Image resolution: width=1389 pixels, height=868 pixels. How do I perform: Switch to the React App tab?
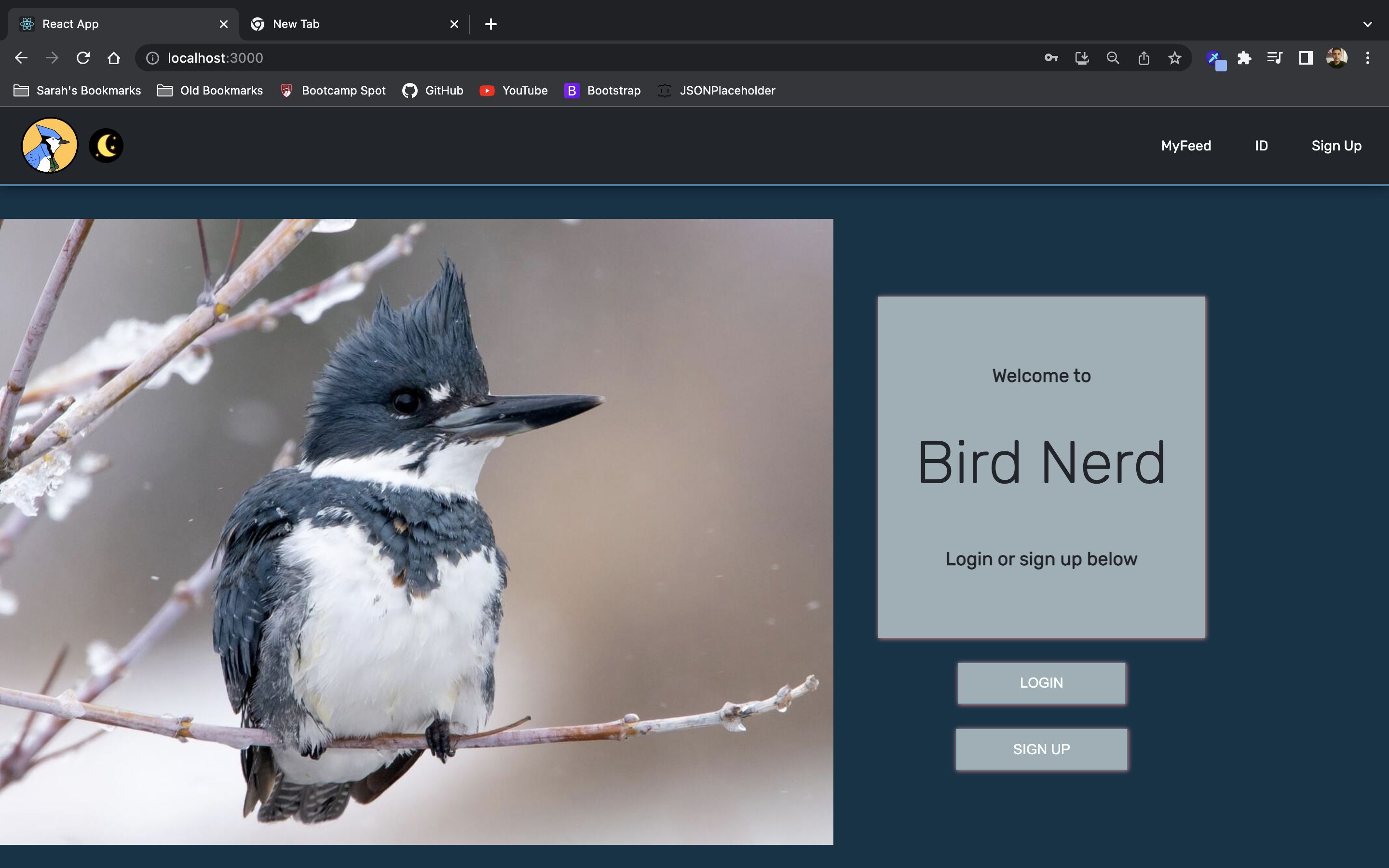pos(123,24)
